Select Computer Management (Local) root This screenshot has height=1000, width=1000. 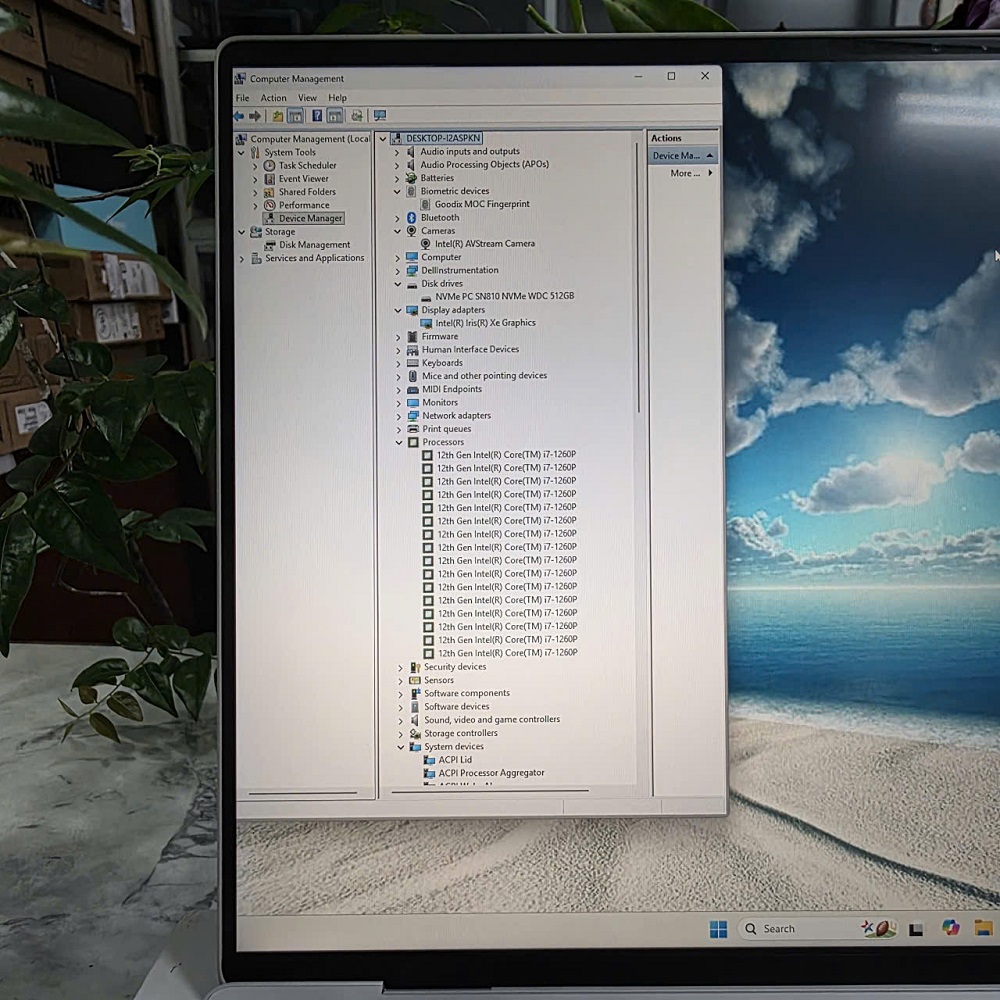click(x=309, y=139)
